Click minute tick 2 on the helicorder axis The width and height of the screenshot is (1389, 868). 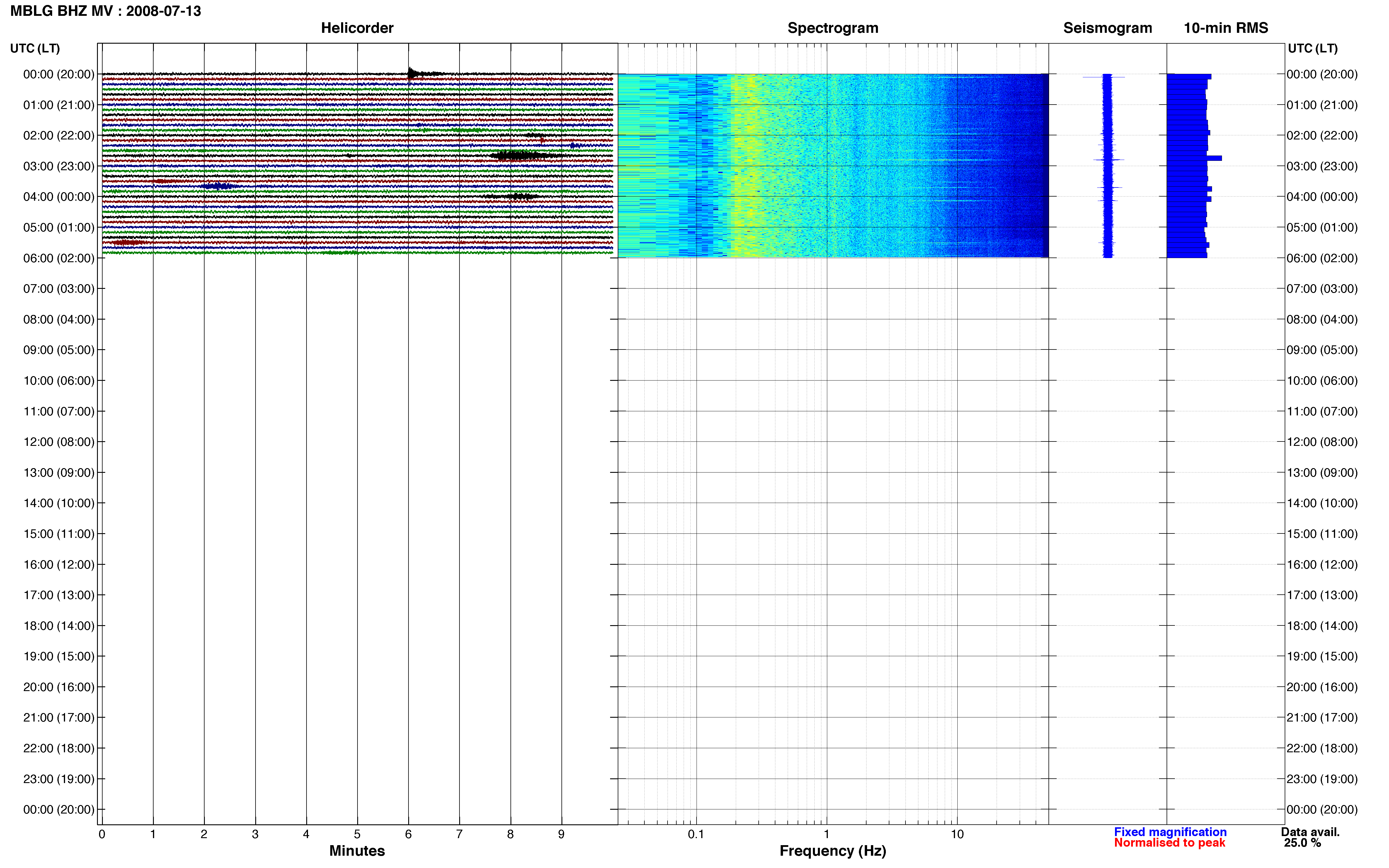point(204,834)
